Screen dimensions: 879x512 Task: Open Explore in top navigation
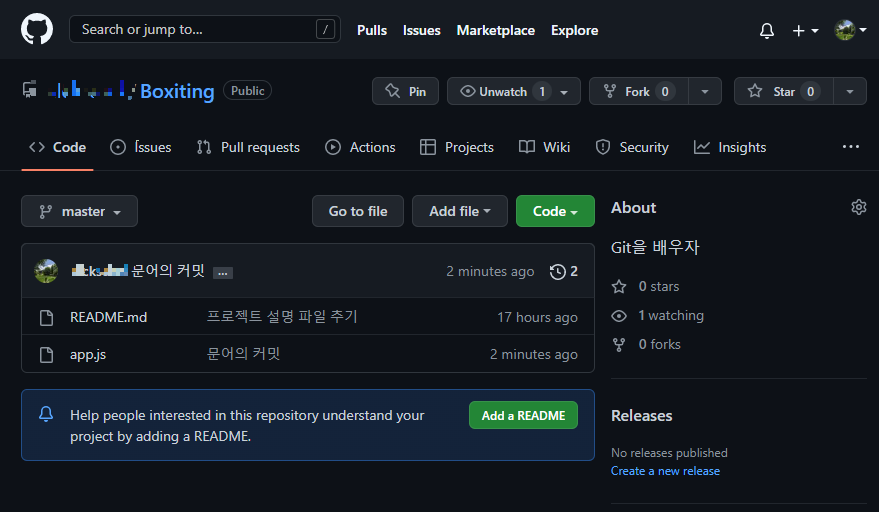pos(574,30)
